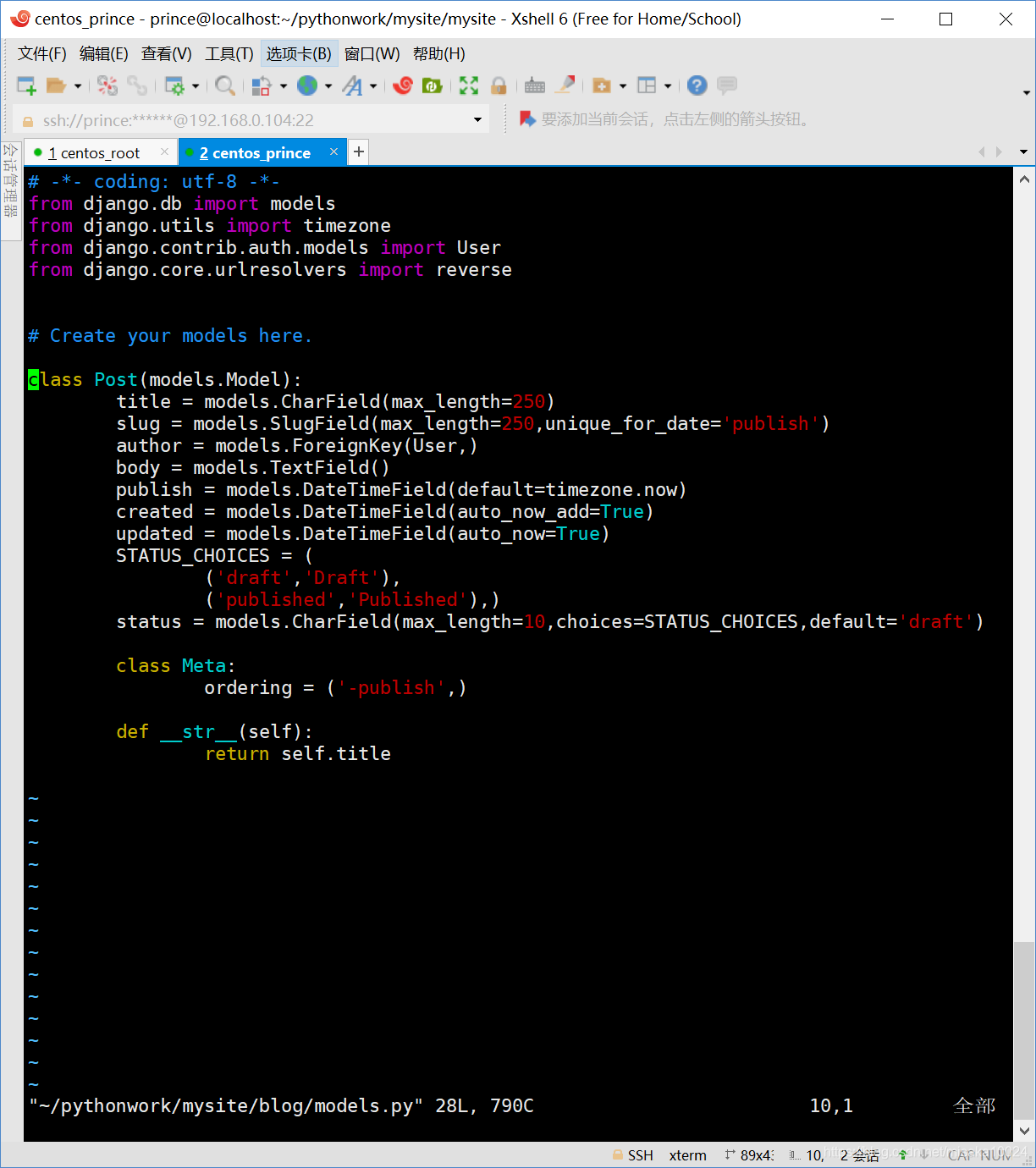Open the 窗口(W) menu
Screen dimensions: 1036x1168
[x=372, y=54]
